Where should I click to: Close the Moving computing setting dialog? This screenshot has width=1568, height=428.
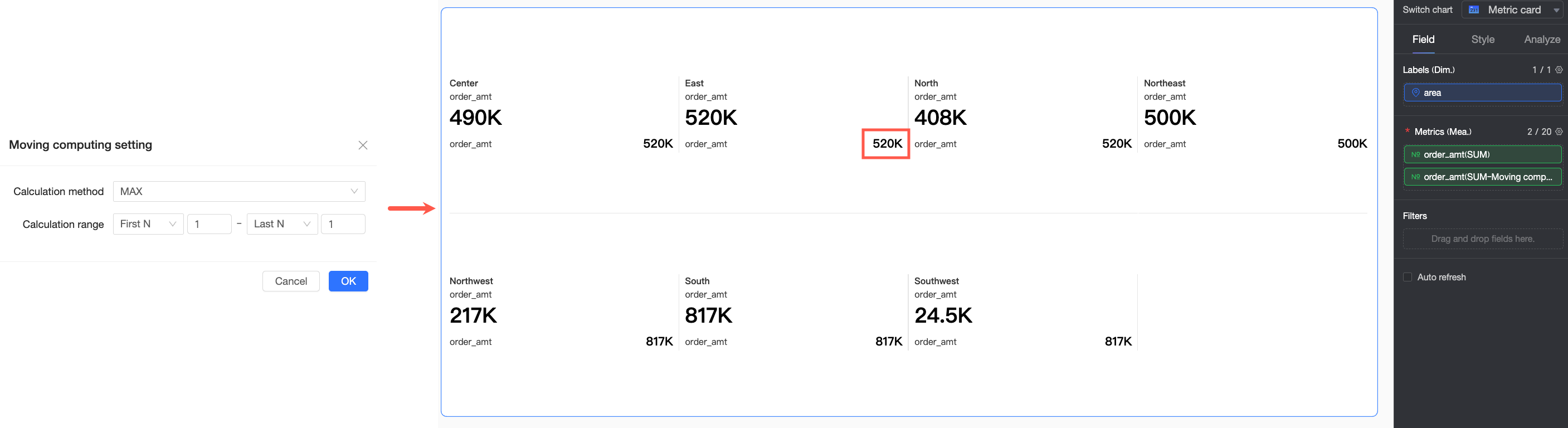point(363,145)
